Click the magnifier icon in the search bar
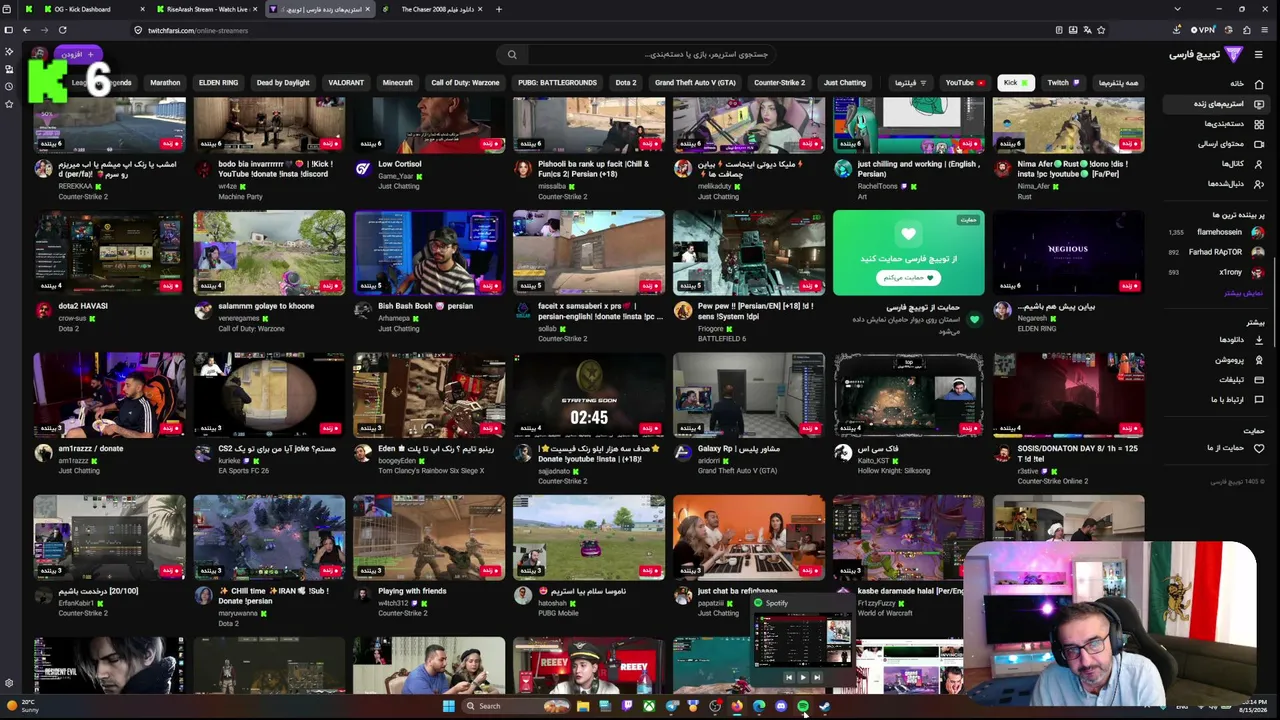1280x720 pixels. pos(512,54)
